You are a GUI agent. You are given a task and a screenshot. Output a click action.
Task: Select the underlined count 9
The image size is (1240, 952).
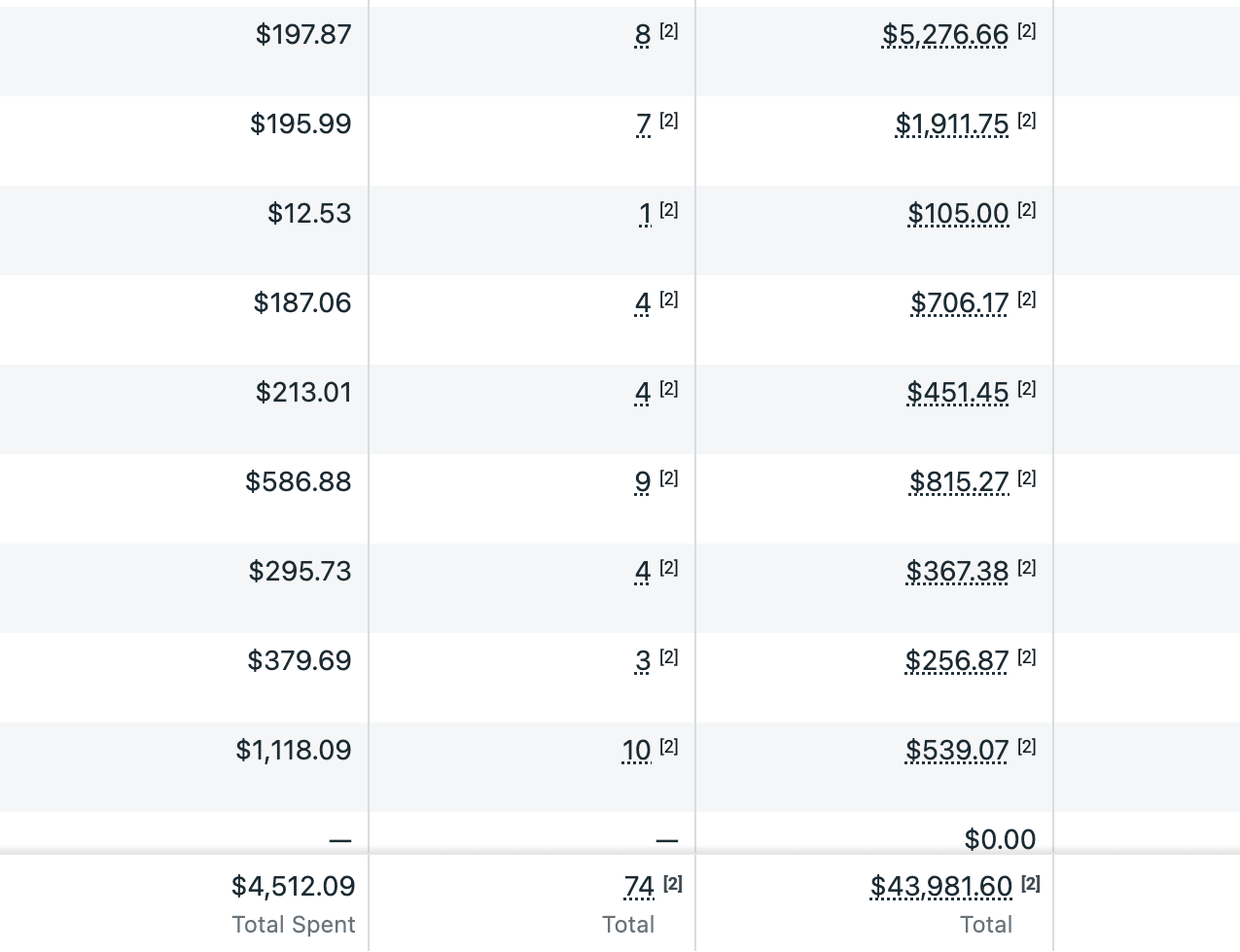click(x=642, y=482)
